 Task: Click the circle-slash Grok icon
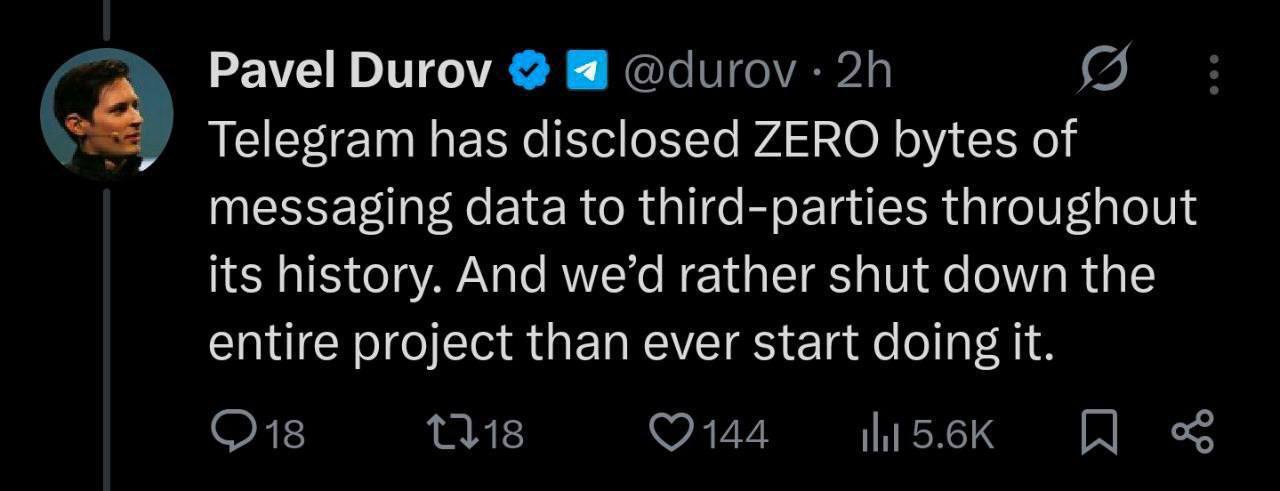(1107, 71)
